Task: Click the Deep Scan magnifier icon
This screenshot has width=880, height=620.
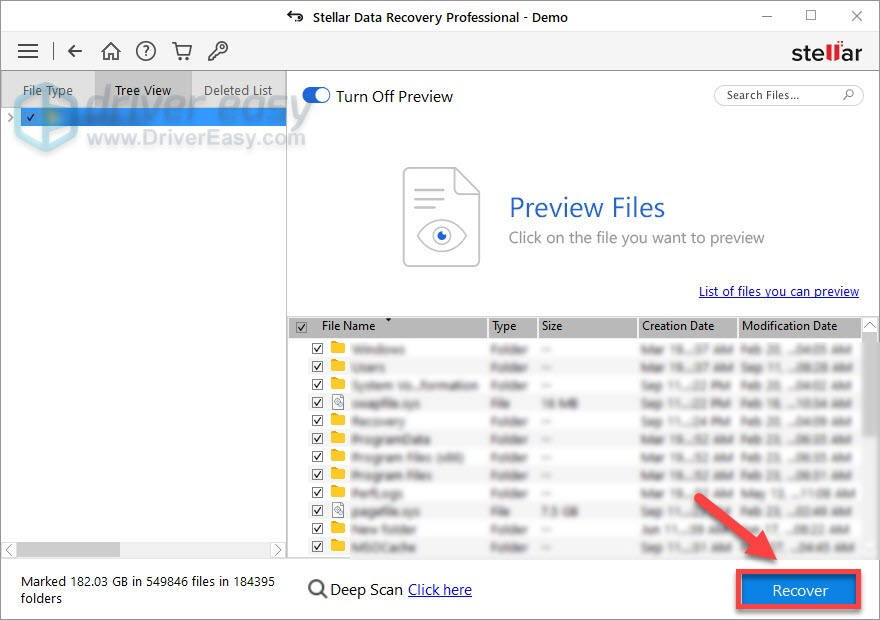Action: (x=317, y=589)
